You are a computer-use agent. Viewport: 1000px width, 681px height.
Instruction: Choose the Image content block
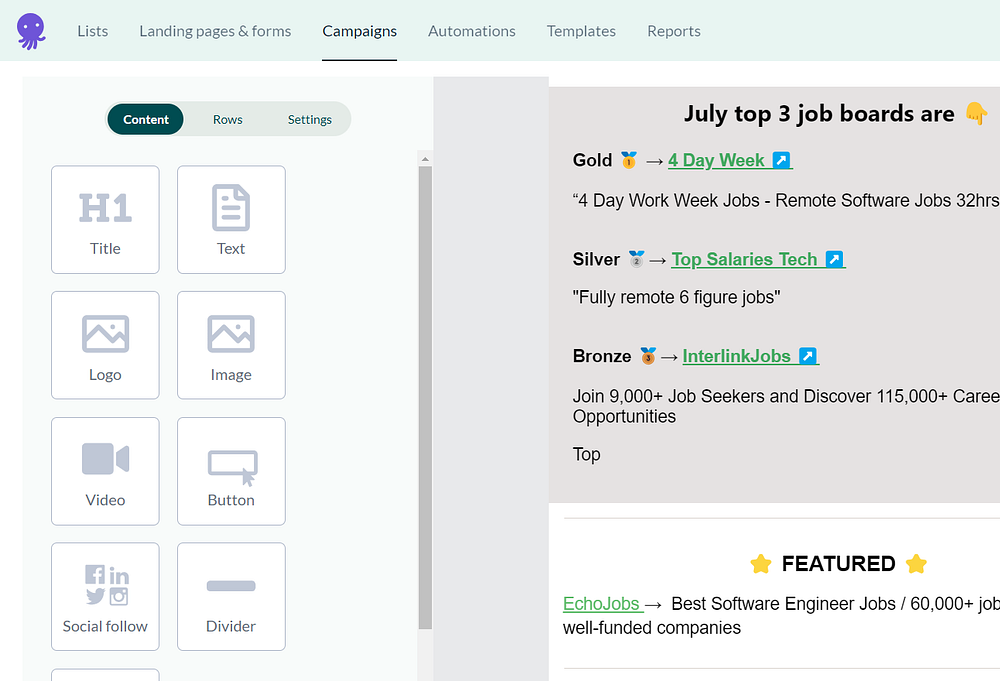[231, 345]
